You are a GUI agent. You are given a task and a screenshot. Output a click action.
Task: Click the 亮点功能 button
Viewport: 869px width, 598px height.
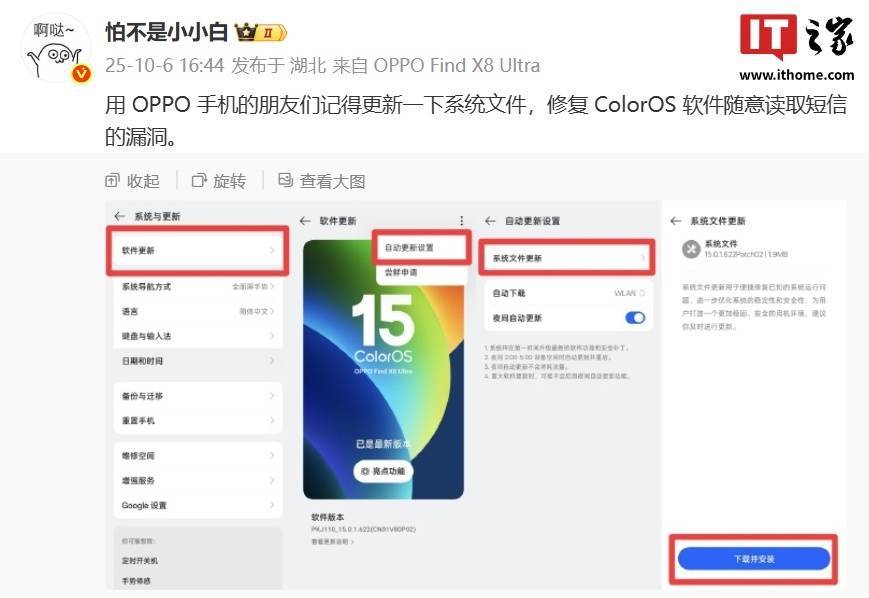pyautogui.click(x=383, y=471)
